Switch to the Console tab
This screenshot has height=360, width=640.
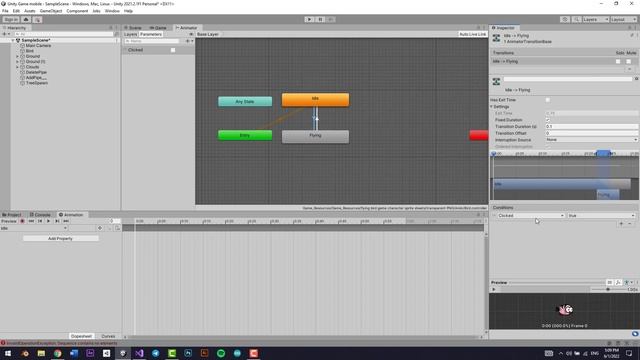tap(40, 215)
